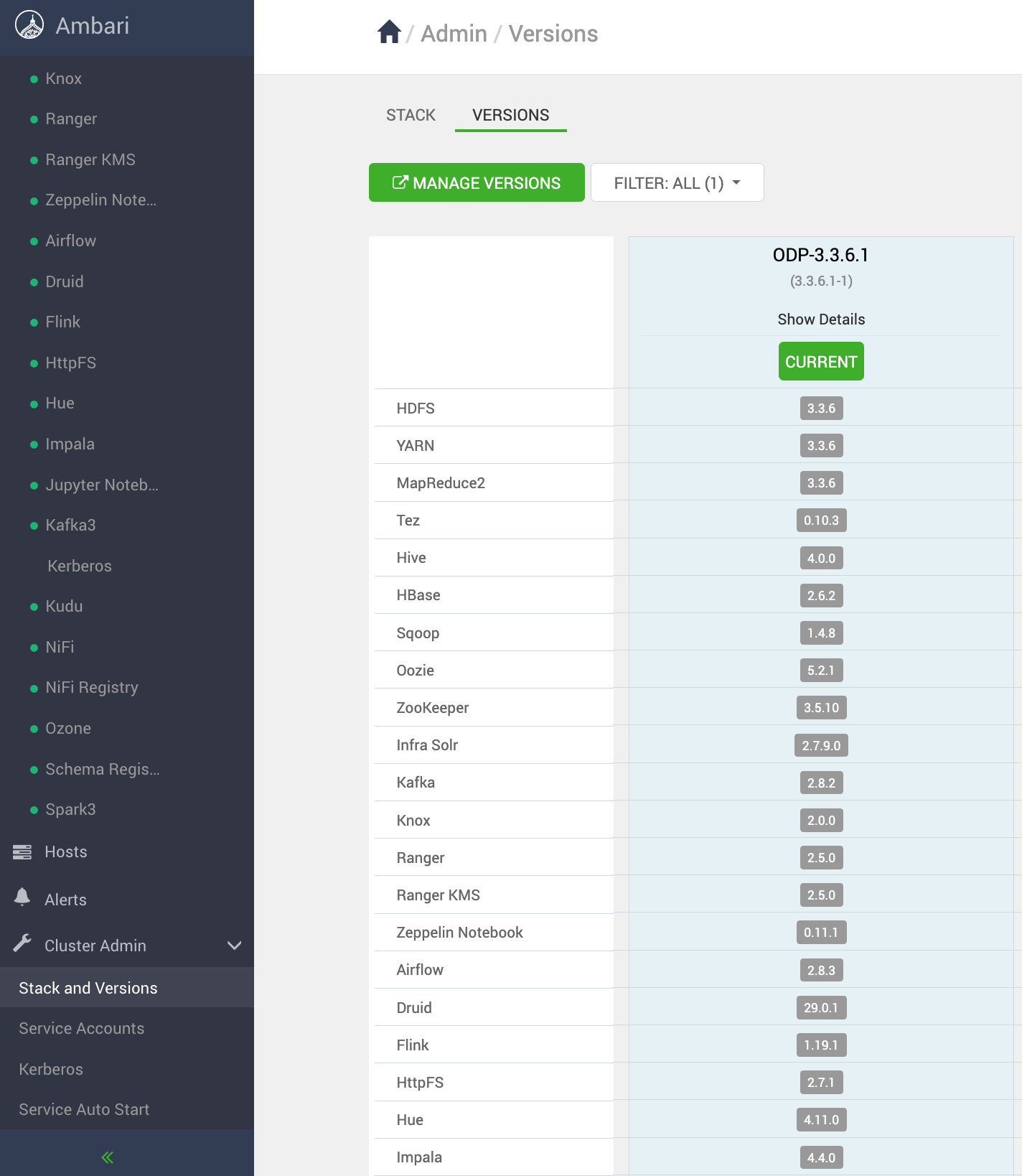Click the HBase 2.6.2 version badge

coord(821,595)
